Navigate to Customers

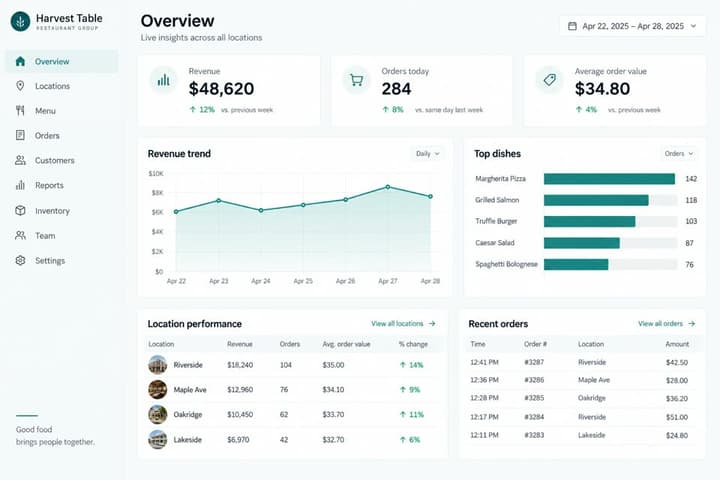click(x=62, y=160)
